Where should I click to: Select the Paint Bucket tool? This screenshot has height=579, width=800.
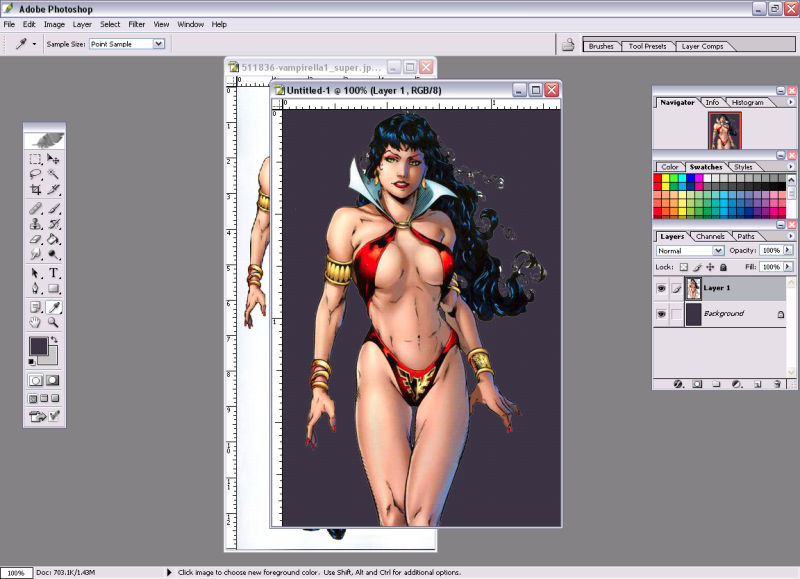point(53,239)
